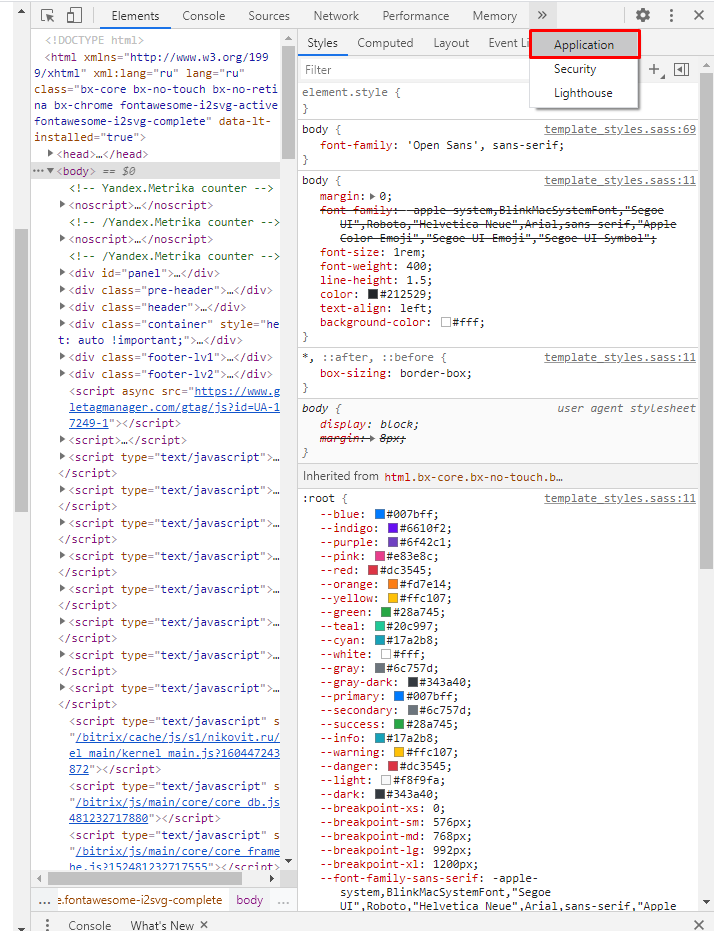Expand the div class="header" node

point(62,306)
